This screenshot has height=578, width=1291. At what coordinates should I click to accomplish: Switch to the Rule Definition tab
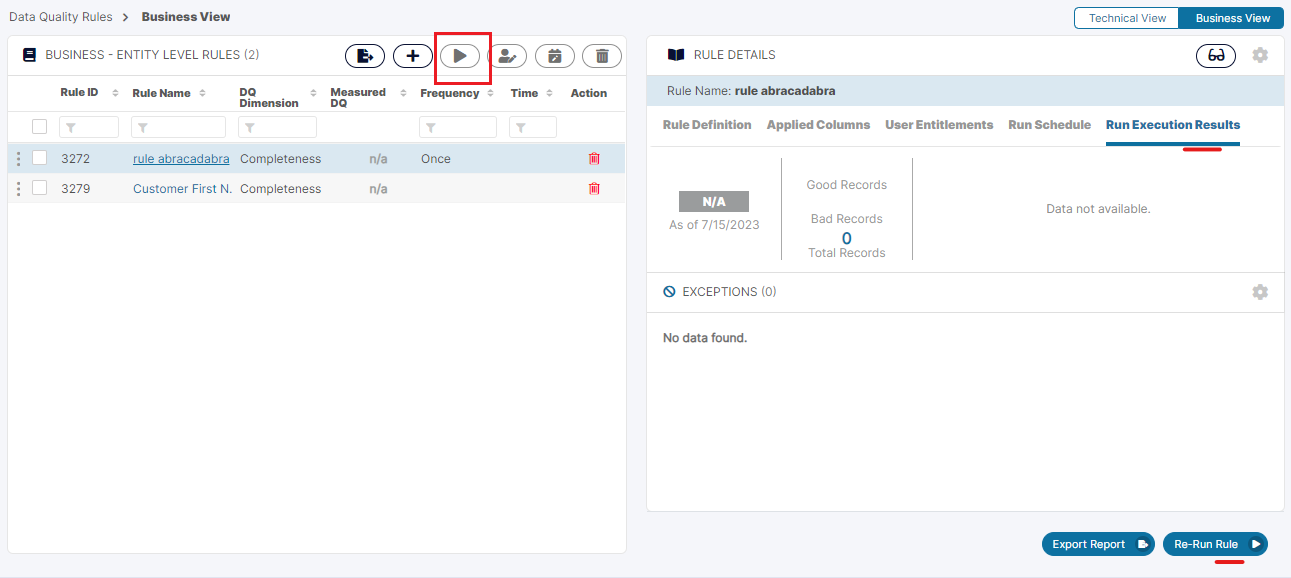click(x=707, y=125)
